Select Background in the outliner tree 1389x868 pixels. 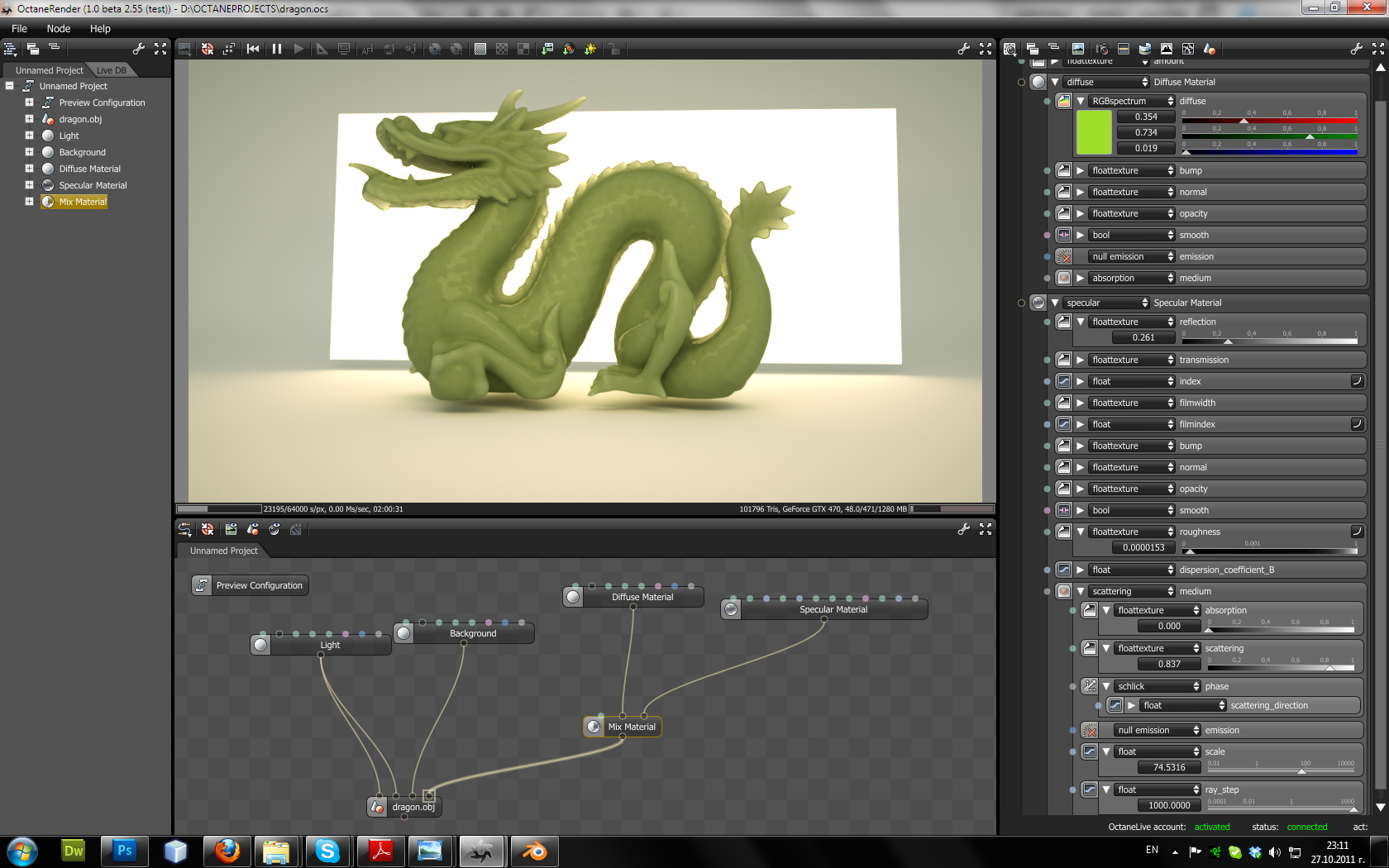82,152
